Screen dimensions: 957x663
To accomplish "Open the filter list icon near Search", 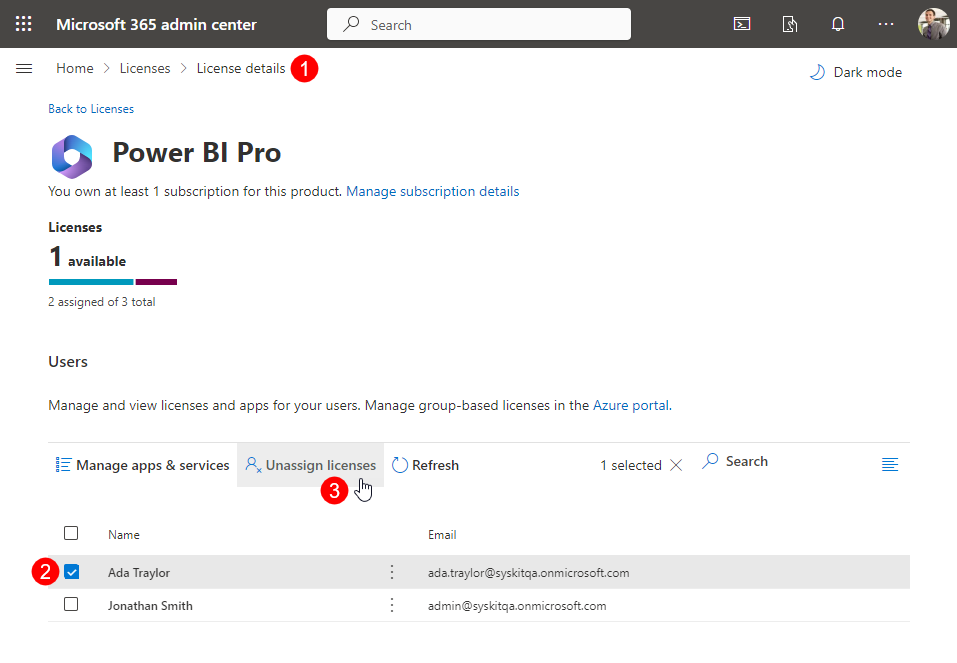I will (890, 464).
